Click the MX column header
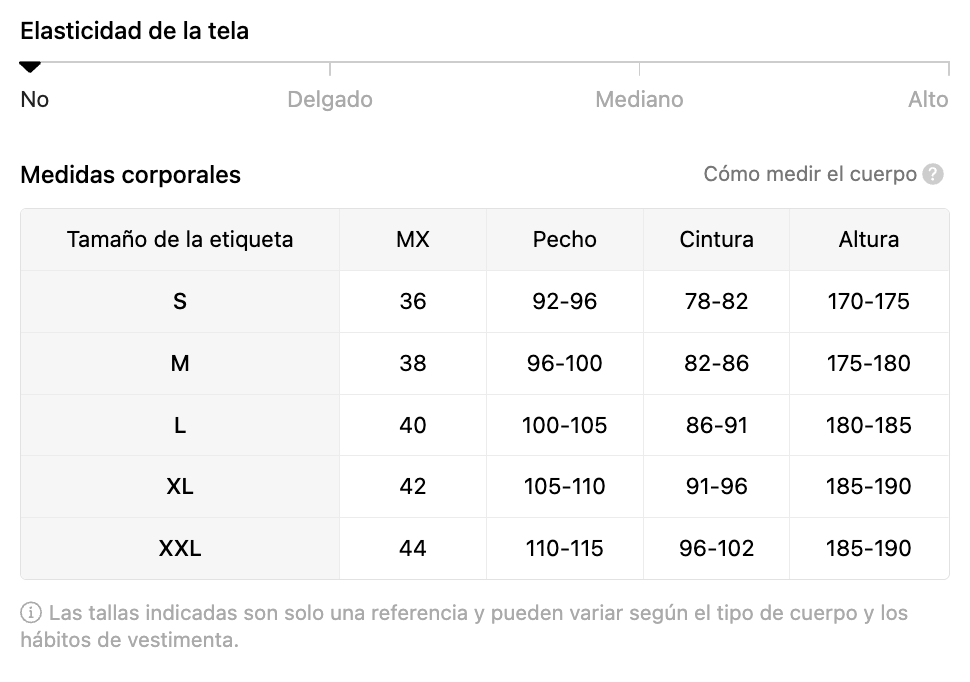 (413, 240)
